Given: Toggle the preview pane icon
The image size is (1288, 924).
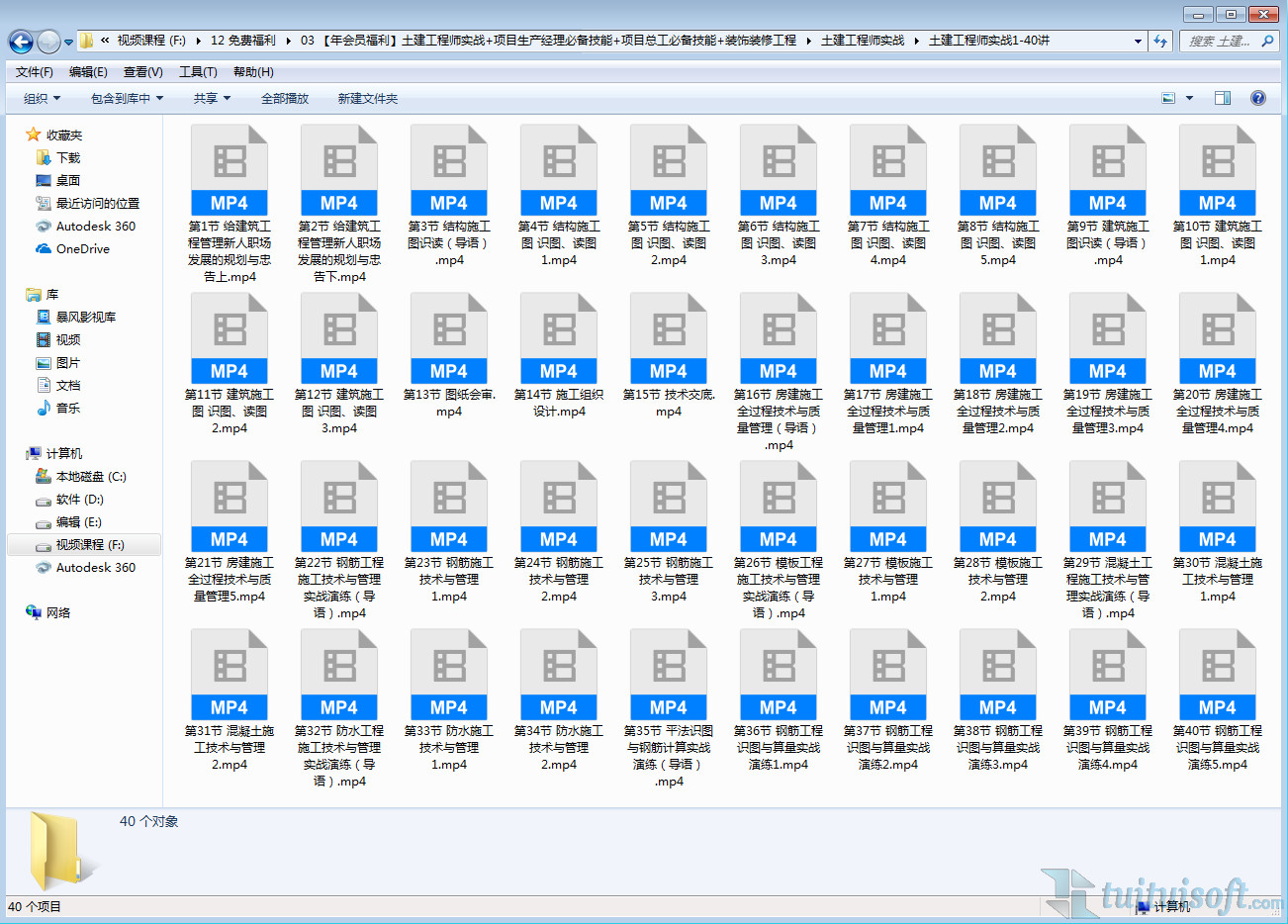Looking at the screenshot, I should pyautogui.click(x=1223, y=98).
